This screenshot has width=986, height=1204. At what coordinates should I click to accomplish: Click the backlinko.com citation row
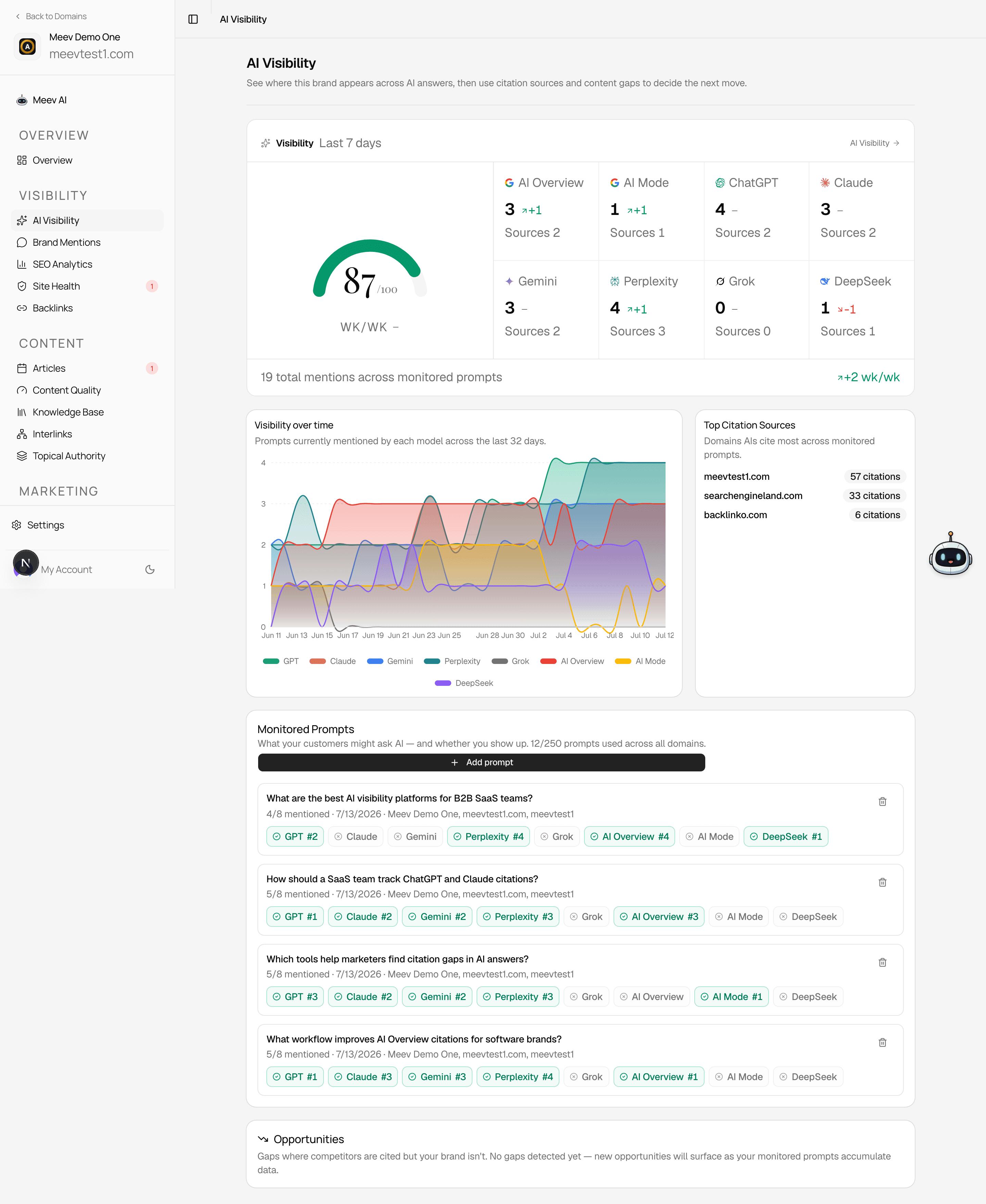[805, 515]
